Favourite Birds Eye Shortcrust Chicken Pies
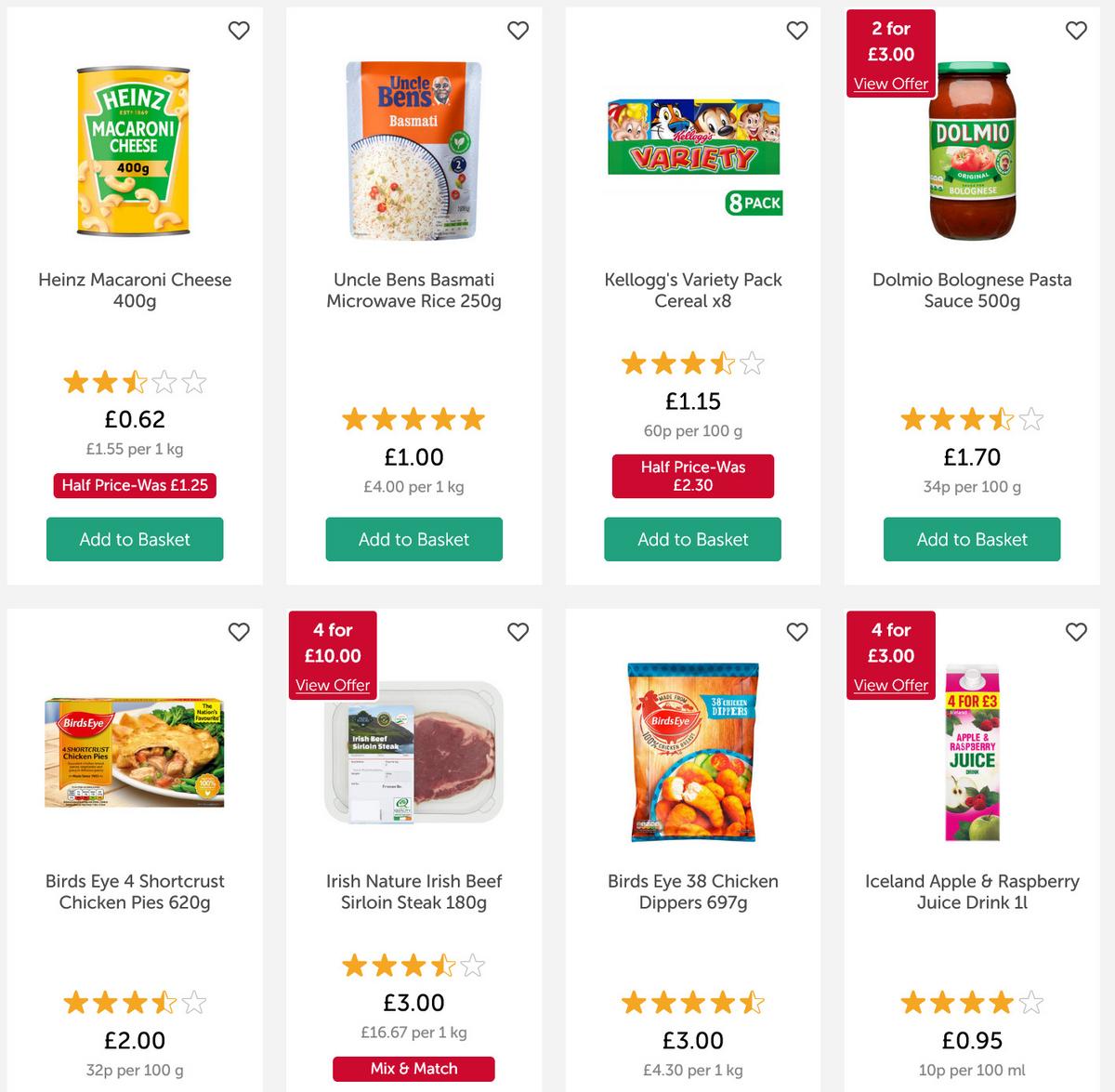Image resolution: width=1115 pixels, height=1092 pixels. click(x=239, y=632)
